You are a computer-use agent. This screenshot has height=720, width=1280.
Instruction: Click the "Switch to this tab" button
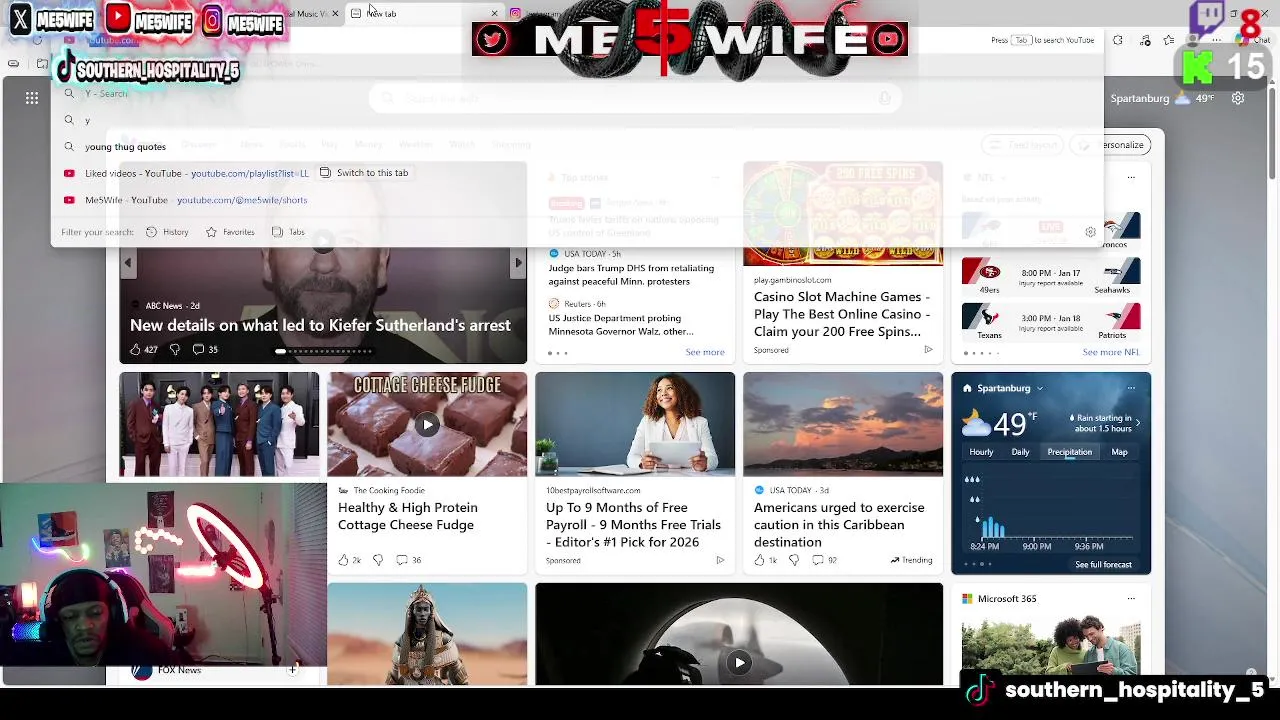click(x=364, y=173)
